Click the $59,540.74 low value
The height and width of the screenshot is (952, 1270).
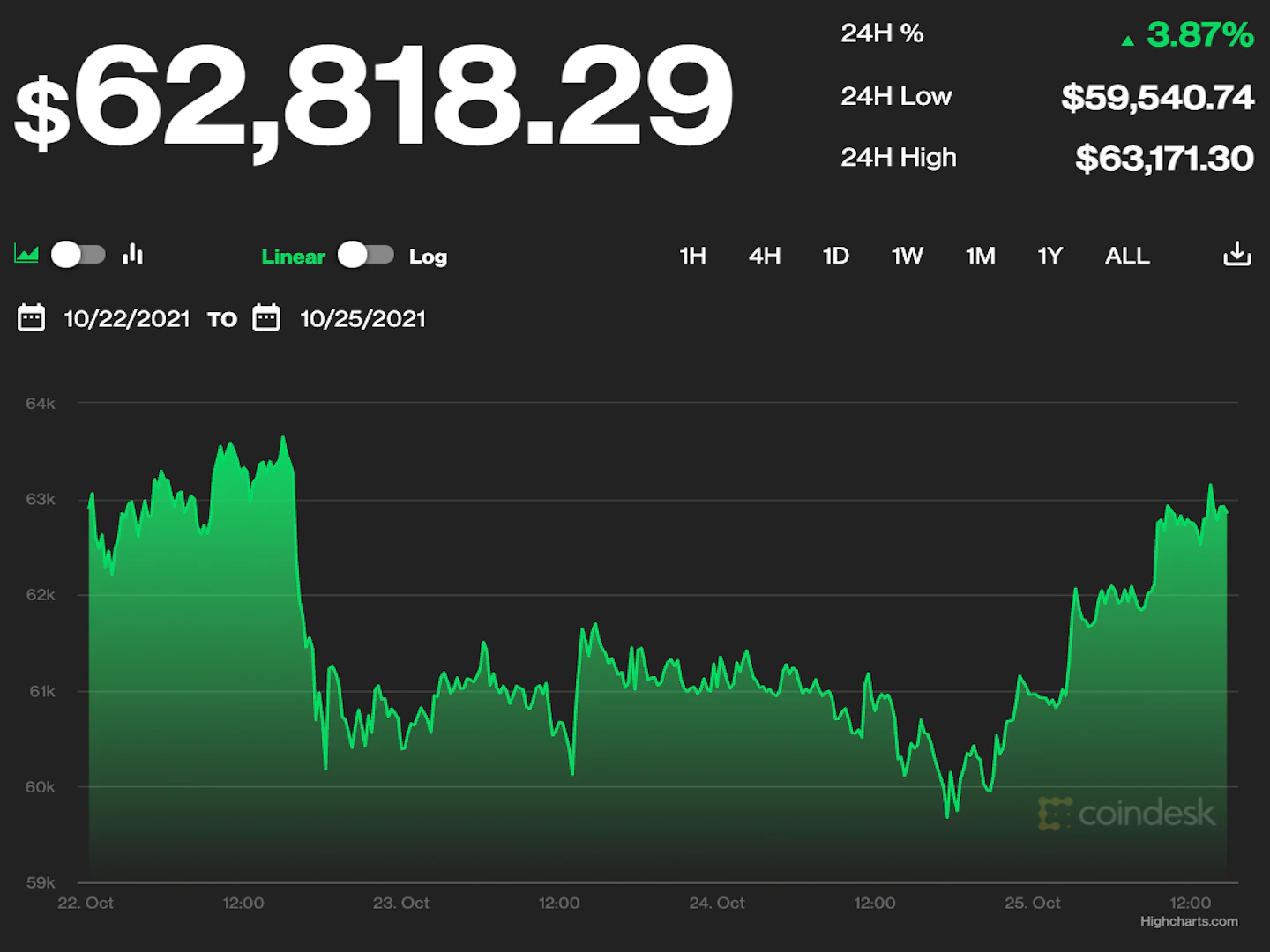(1157, 97)
